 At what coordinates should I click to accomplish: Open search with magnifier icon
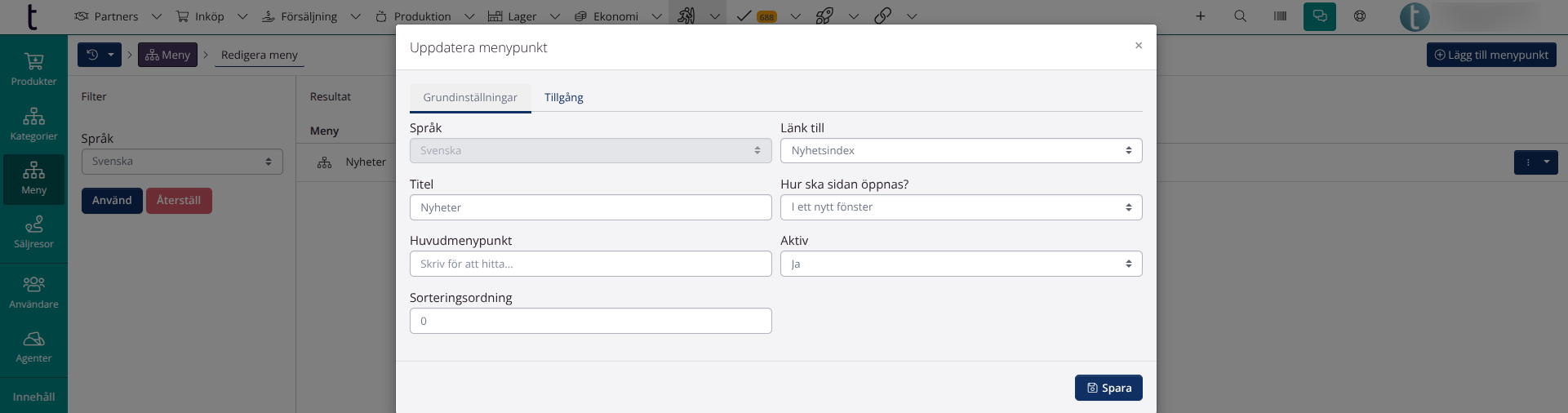click(1240, 16)
